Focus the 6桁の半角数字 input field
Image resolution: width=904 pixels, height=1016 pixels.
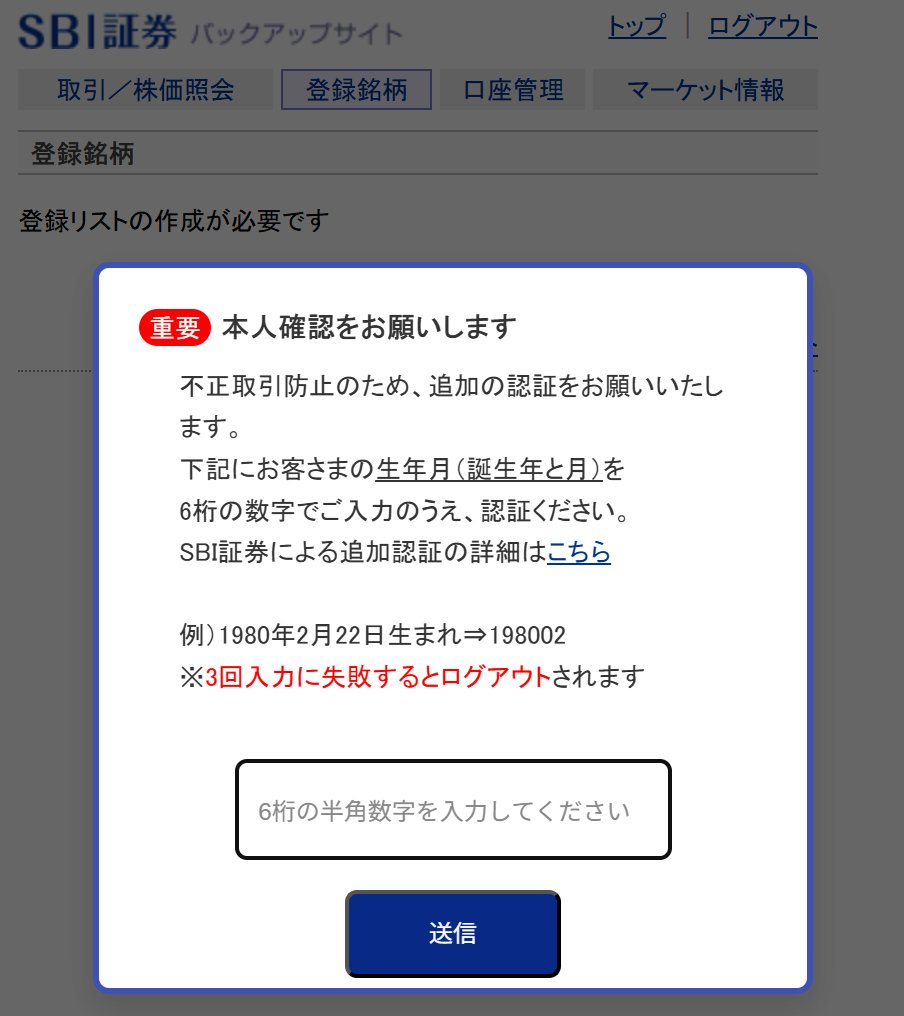point(453,810)
